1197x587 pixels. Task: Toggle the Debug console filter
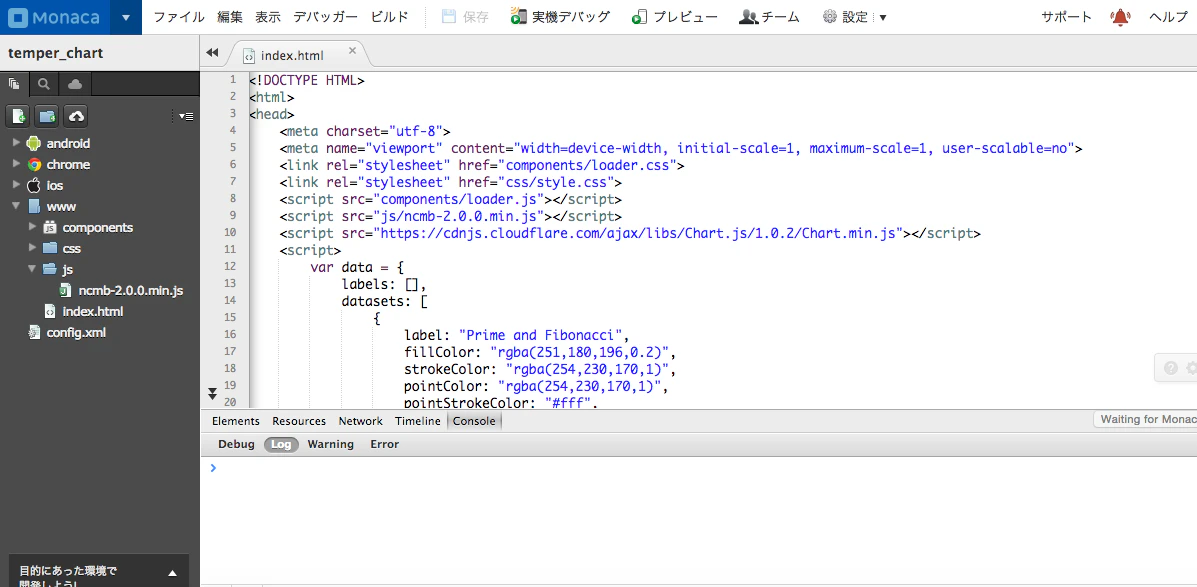point(236,444)
